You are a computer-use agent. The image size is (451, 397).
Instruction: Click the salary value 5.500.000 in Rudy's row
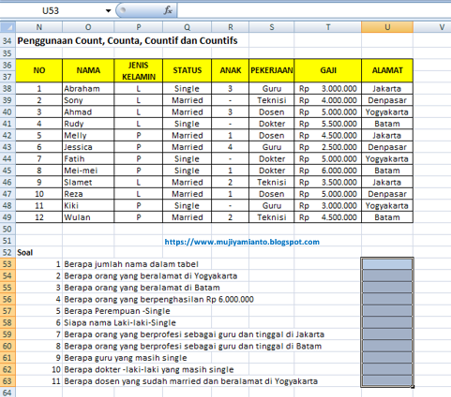(328, 124)
